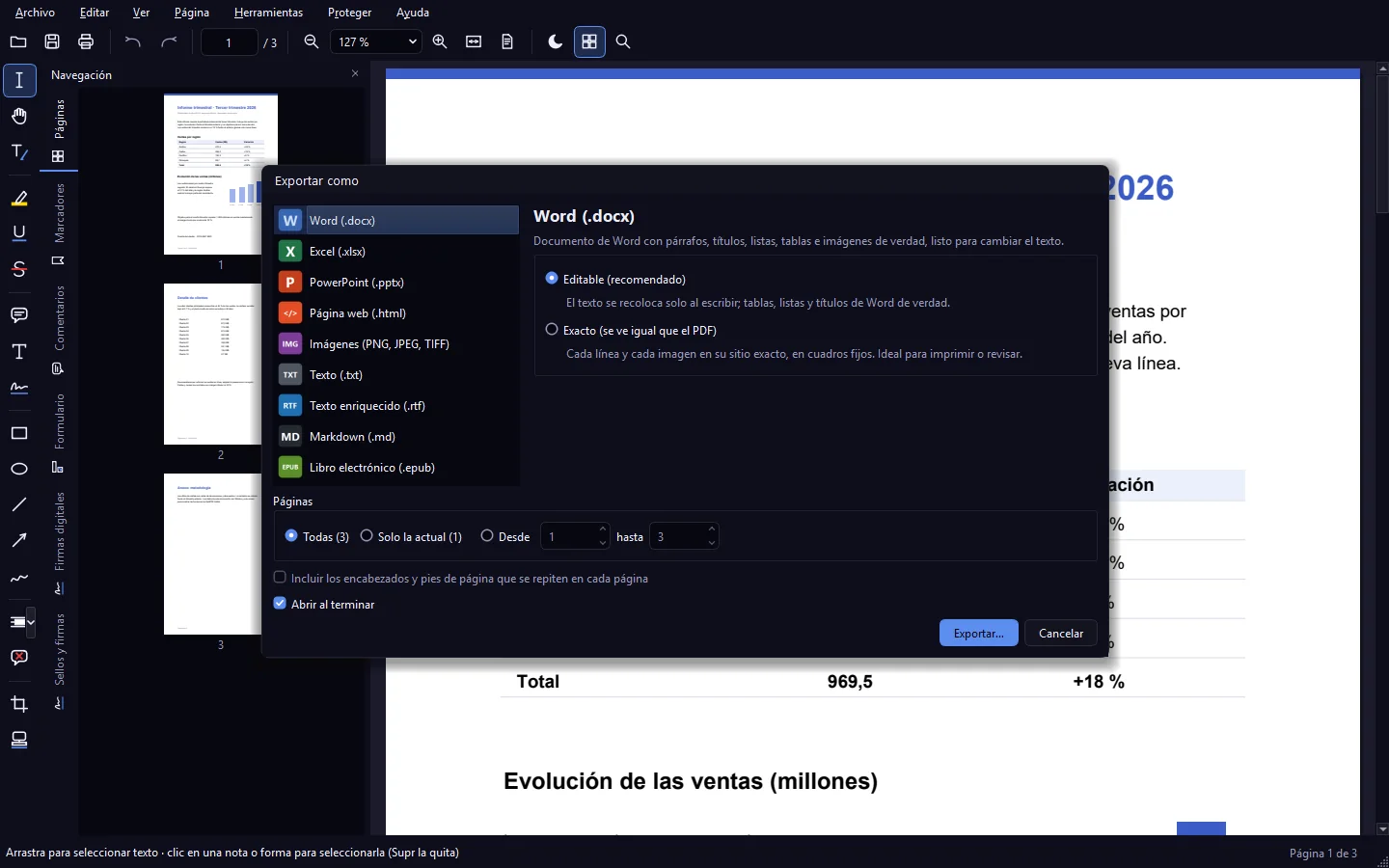Open the Archivo menu
The height and width of the screenshot is (868, 1389).
(35, 13)
